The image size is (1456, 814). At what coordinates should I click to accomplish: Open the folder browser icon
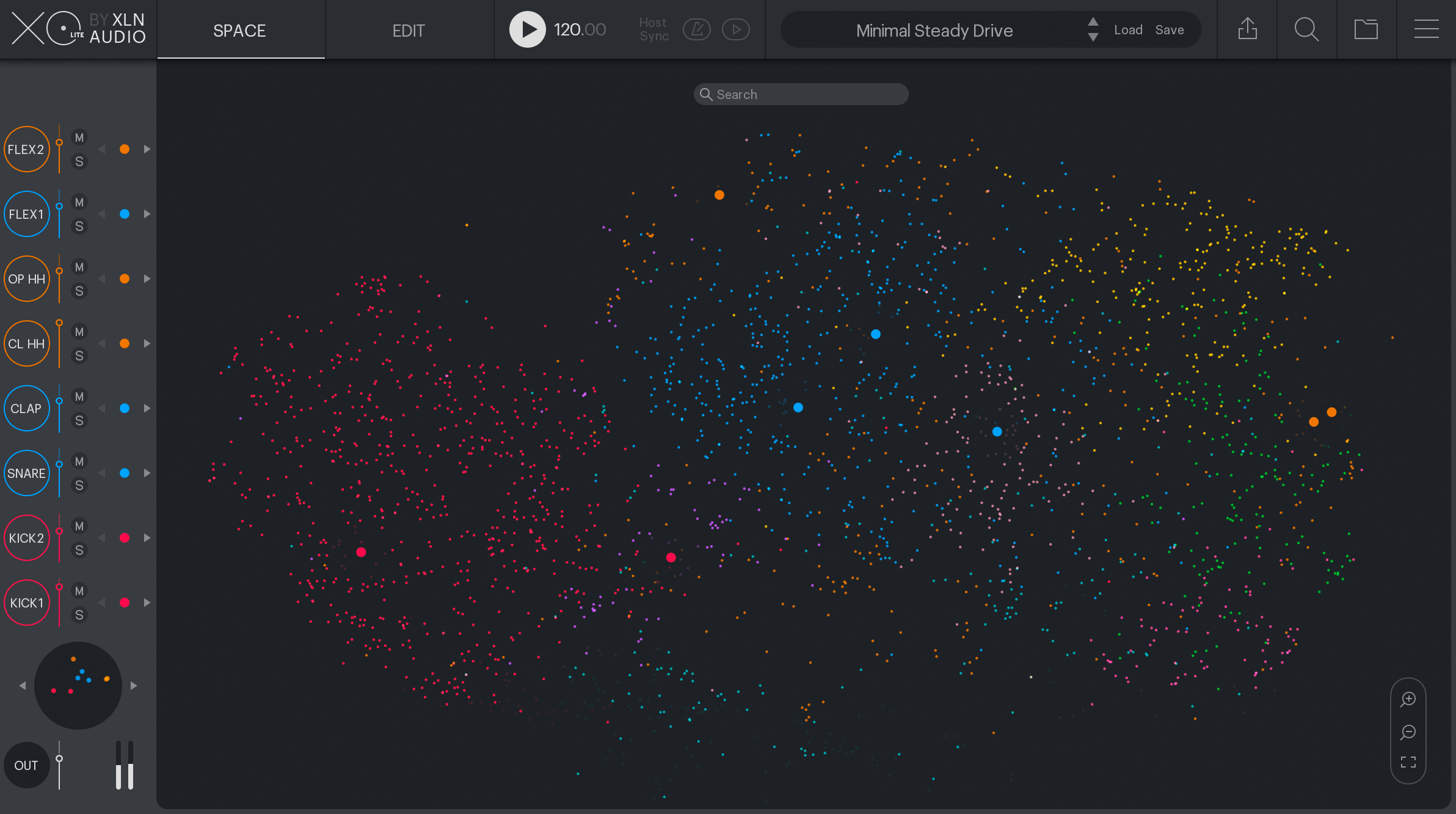pos(1366,29)
